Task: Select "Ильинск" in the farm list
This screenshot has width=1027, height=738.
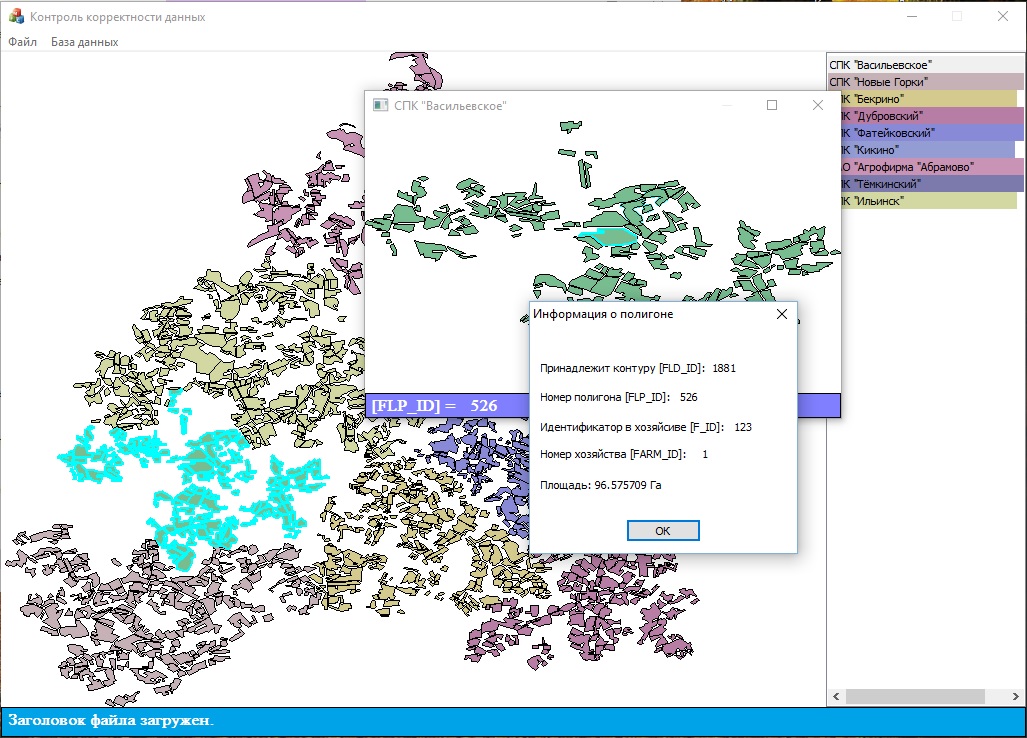Action: point(929,201)
